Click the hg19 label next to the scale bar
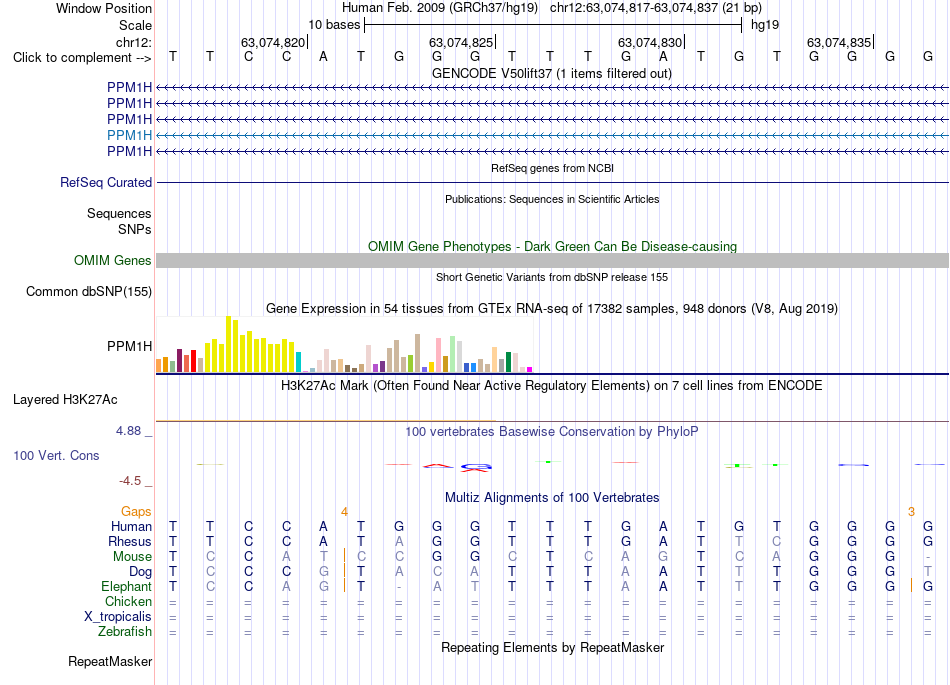The height and width of the screenshot is (685, 950). [x=765, y=25]
